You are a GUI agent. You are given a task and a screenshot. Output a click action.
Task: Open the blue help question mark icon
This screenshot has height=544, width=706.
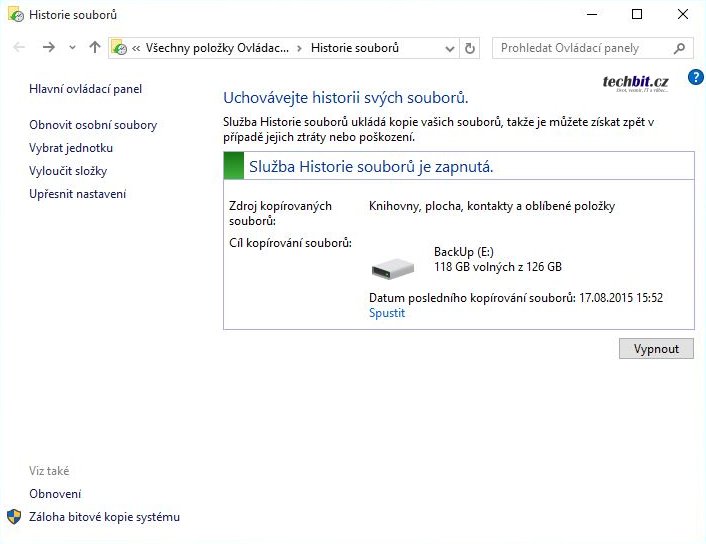(696, 77)
